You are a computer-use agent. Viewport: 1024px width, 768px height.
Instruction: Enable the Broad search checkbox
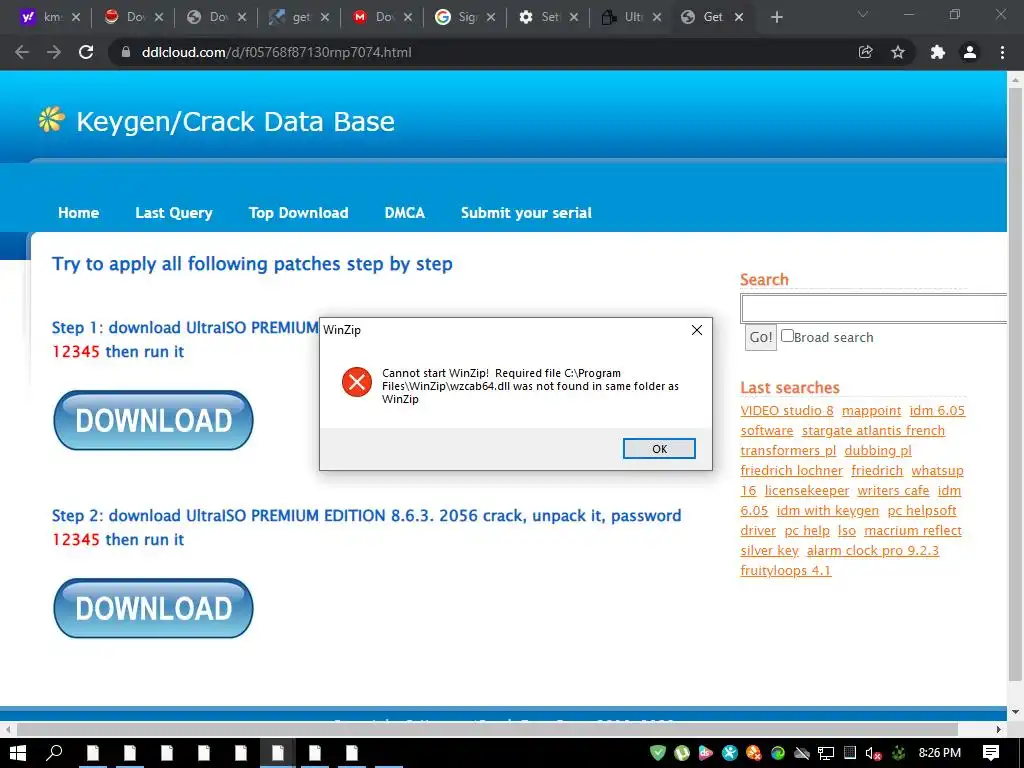[x=788, y=336]
